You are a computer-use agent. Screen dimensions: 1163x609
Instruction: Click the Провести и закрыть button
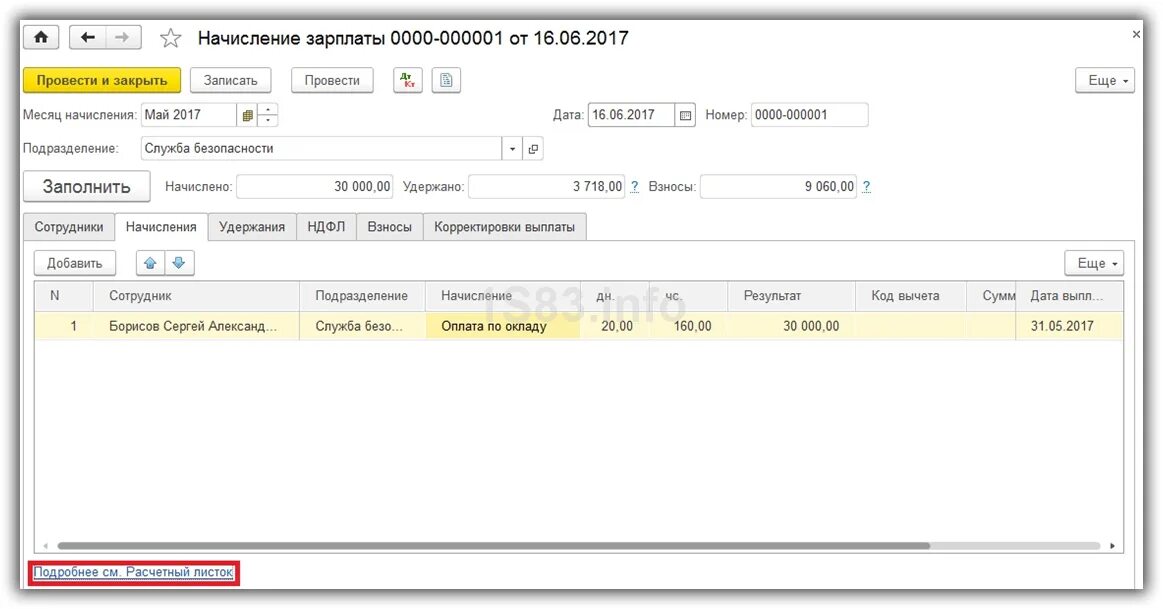(x=101, y=80)
